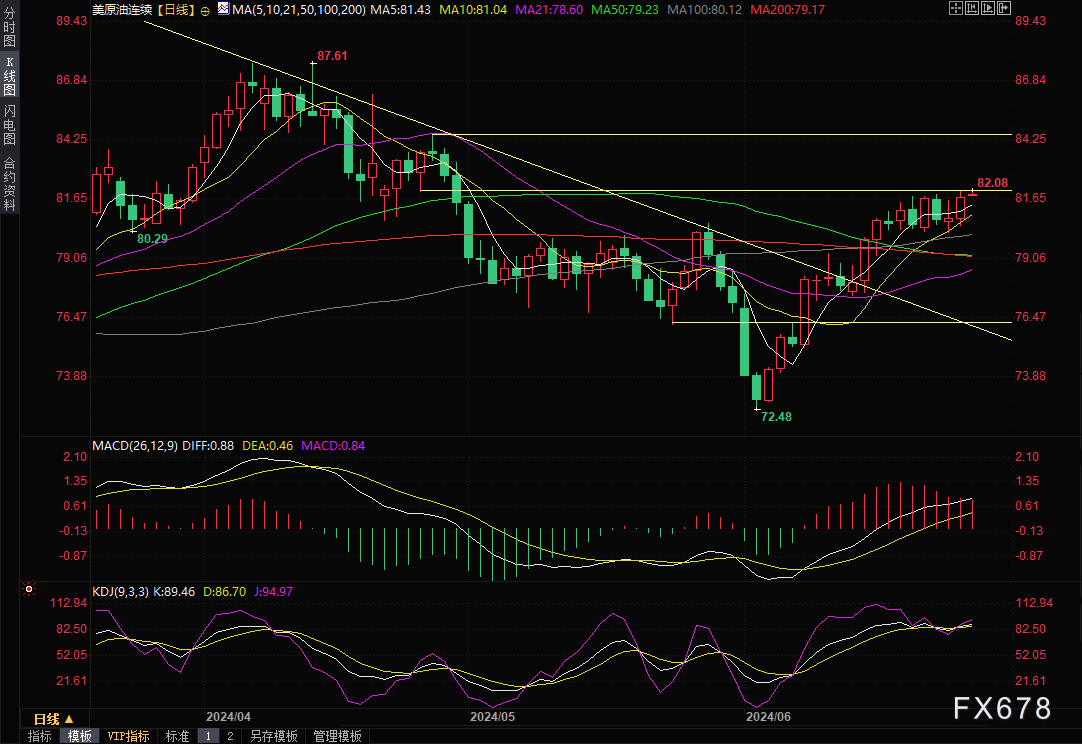Click the J:94.97 value
This screenshot has height=744, width=1082.
273,591
